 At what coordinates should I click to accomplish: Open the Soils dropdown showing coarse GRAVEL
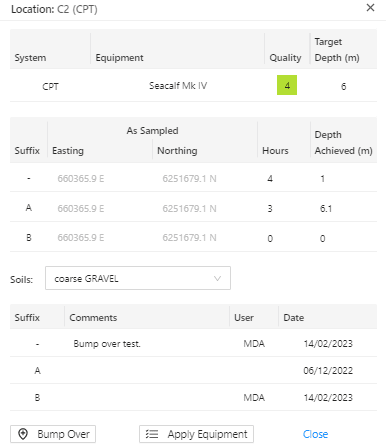point(138,278)
